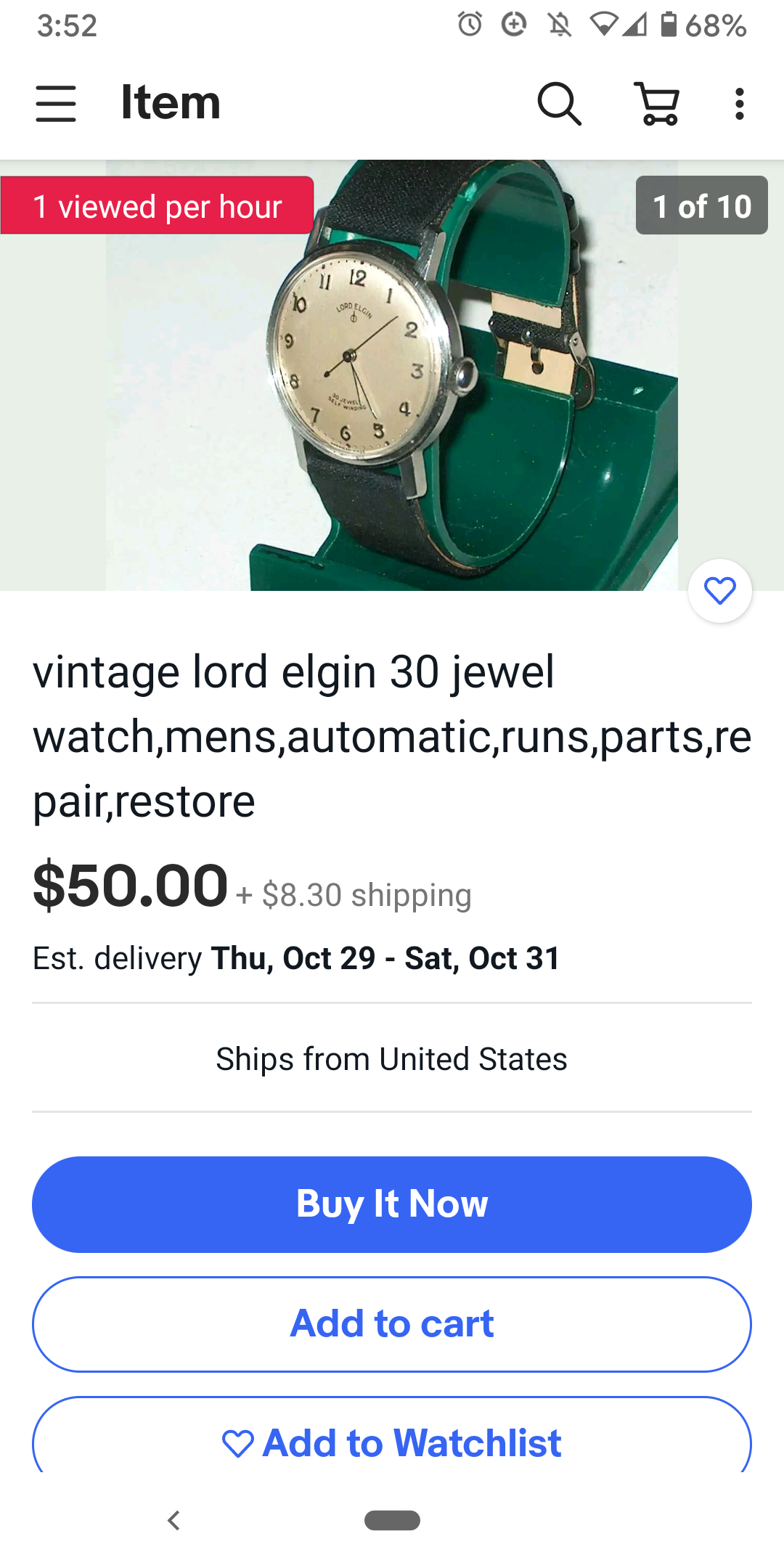Toggle the heart favorite on the photo
Image resolution: width=784 pixels, height=1568 pixels.
(x=720, y=590)
